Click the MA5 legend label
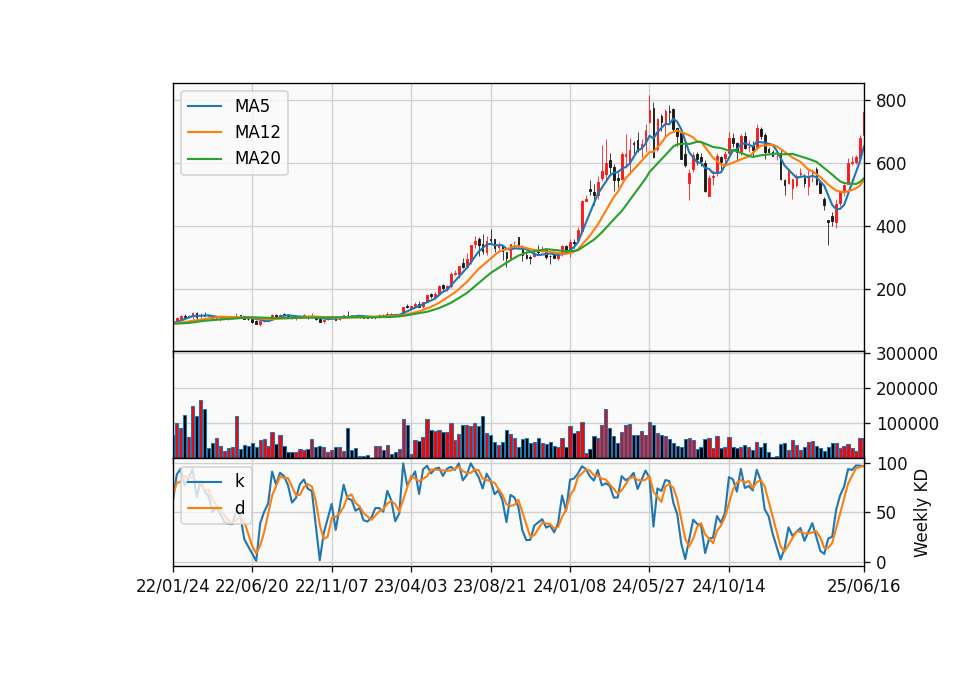 [252, 106]
